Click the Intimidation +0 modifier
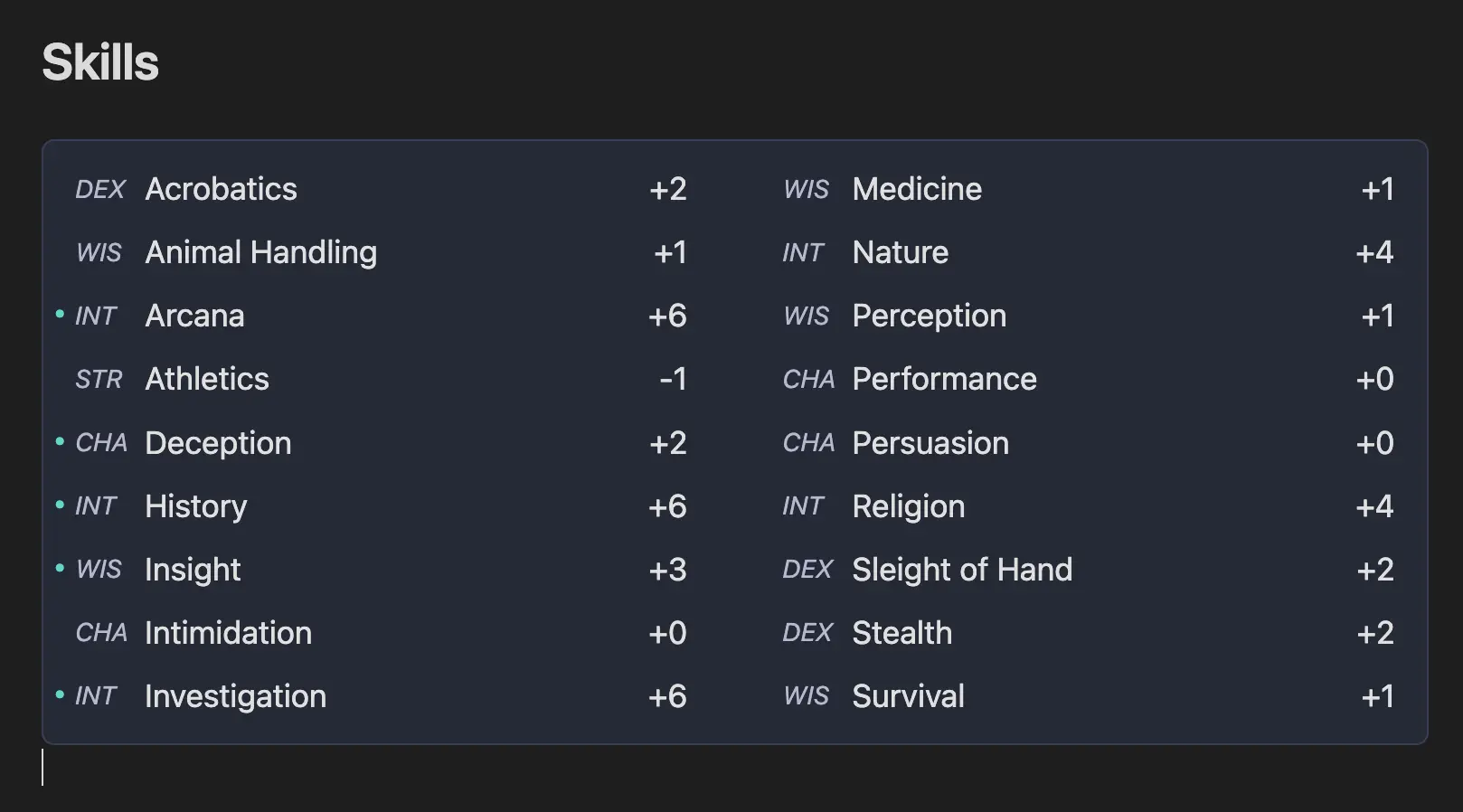Viewport: 1463px width, 812px height. click(x=667, y=633)
